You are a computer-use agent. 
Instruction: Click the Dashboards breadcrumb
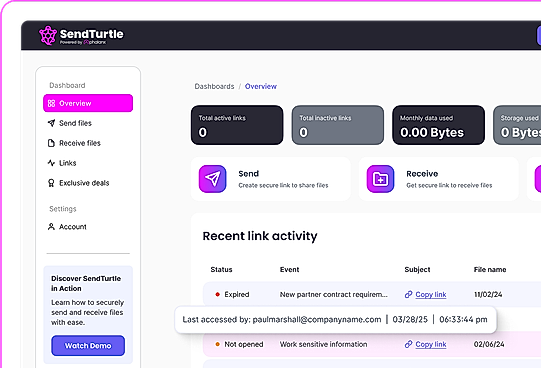[214, 86]
